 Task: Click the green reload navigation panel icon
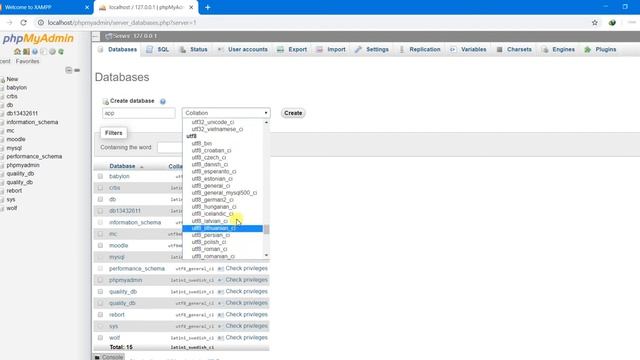pyautogui.click(x=61, y=52)
